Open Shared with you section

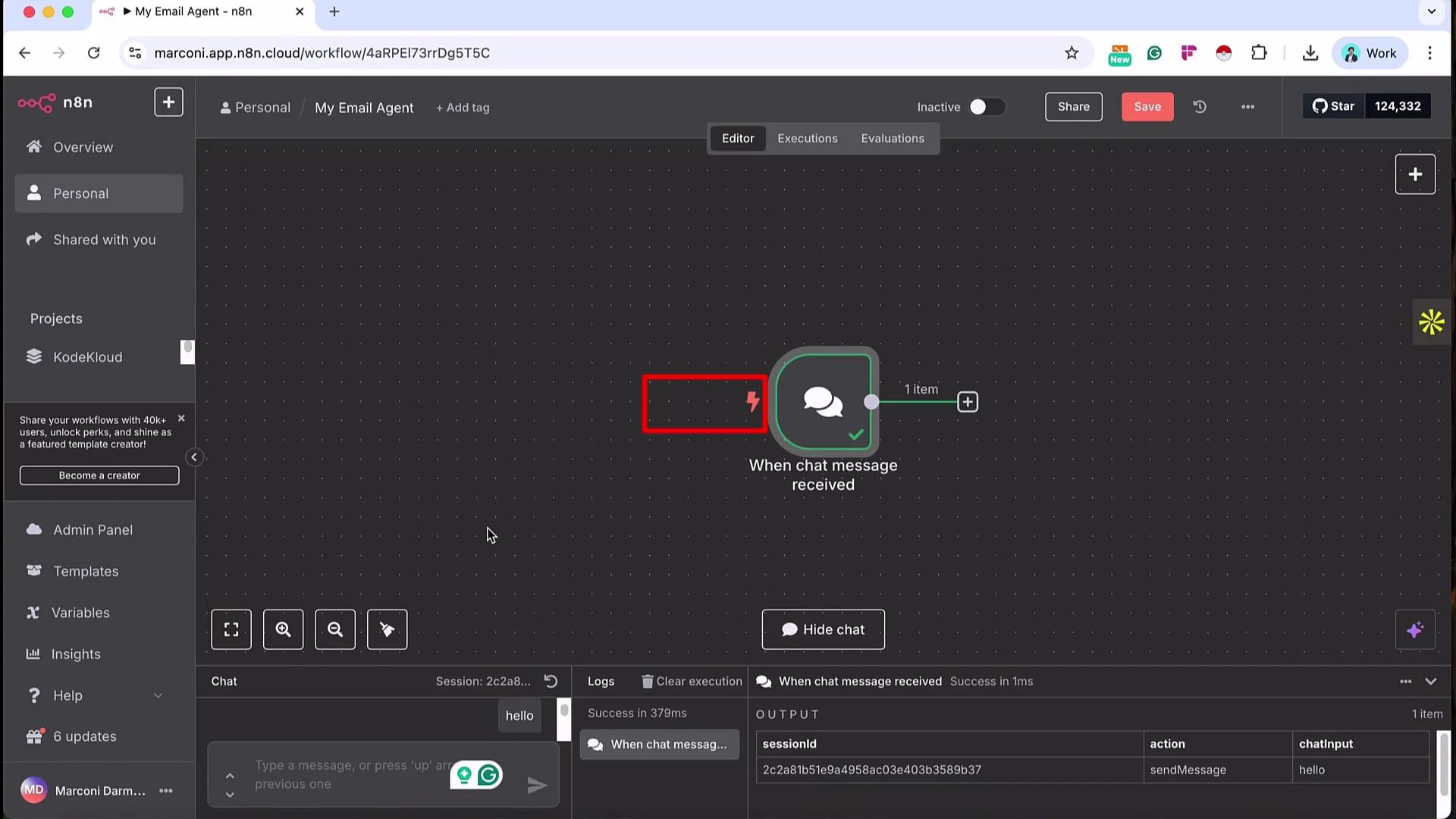99,240
